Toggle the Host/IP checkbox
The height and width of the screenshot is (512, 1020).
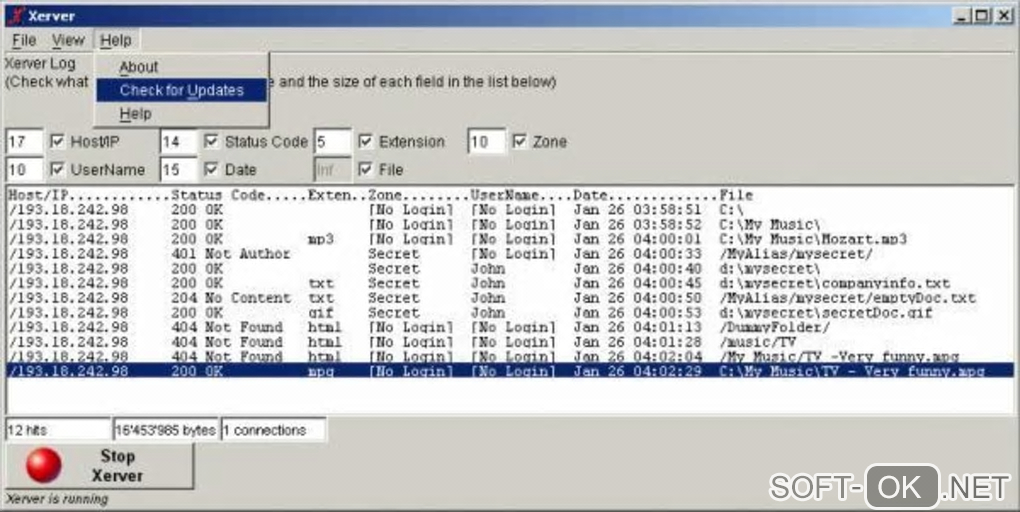coord(58,141)
